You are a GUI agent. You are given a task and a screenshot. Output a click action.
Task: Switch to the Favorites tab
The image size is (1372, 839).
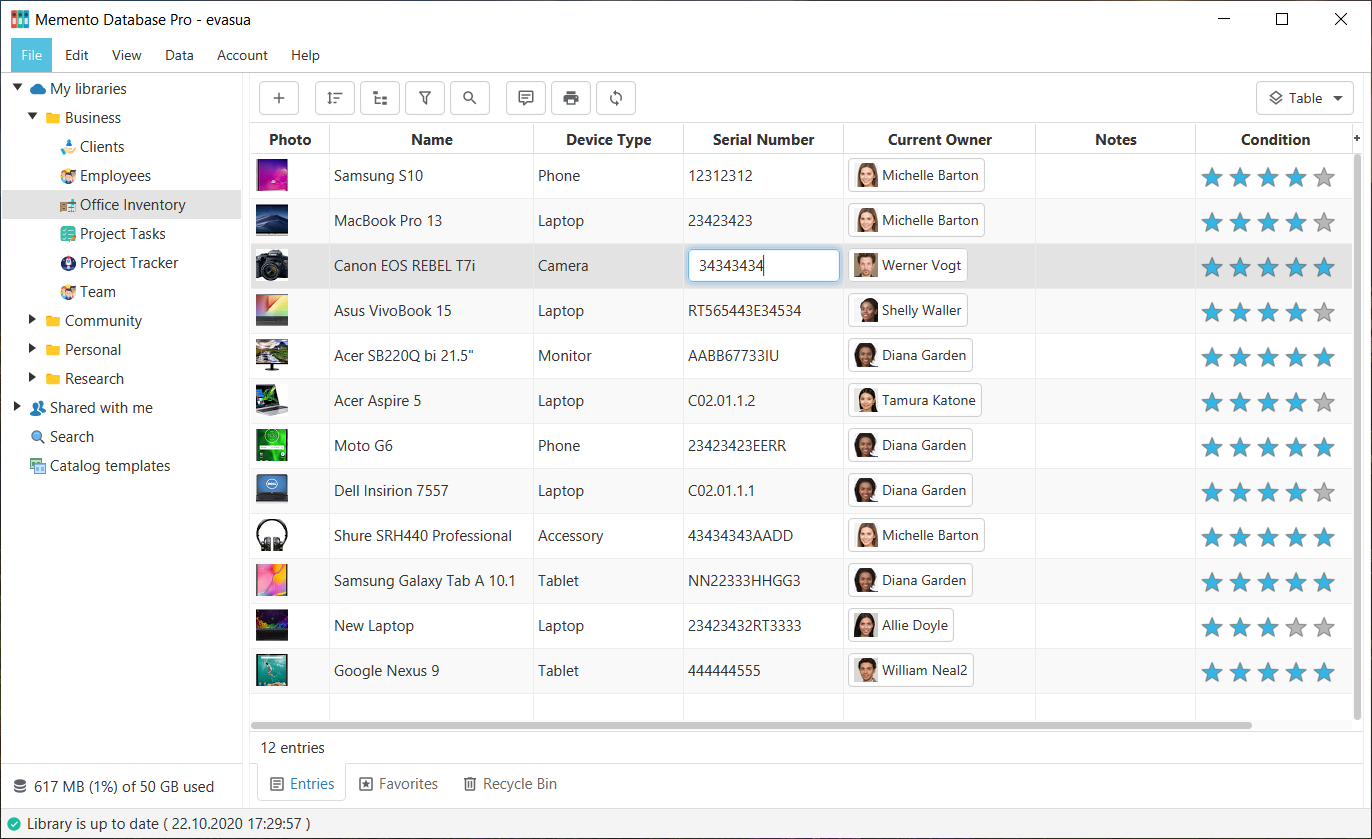point(398,784)
